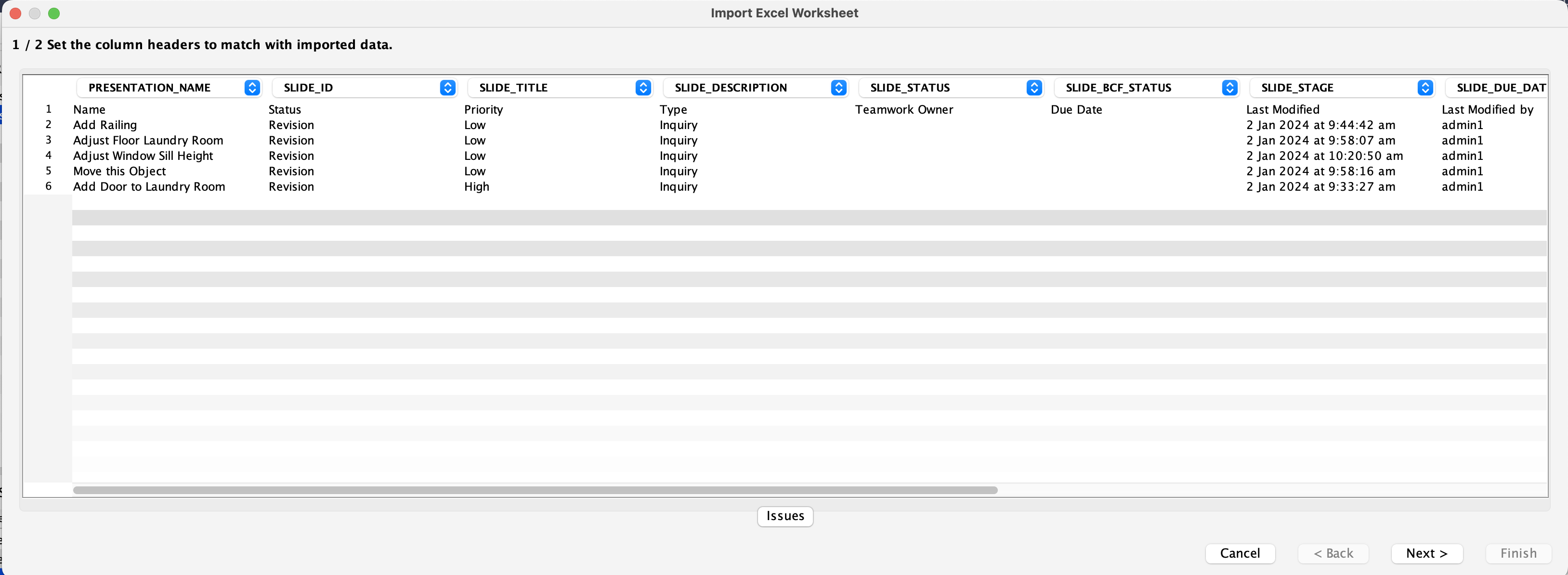Open the SLIDE_DUE_DAT column header dropdown
This screenshot has width=1568, height=575.
coord(1496,88)
